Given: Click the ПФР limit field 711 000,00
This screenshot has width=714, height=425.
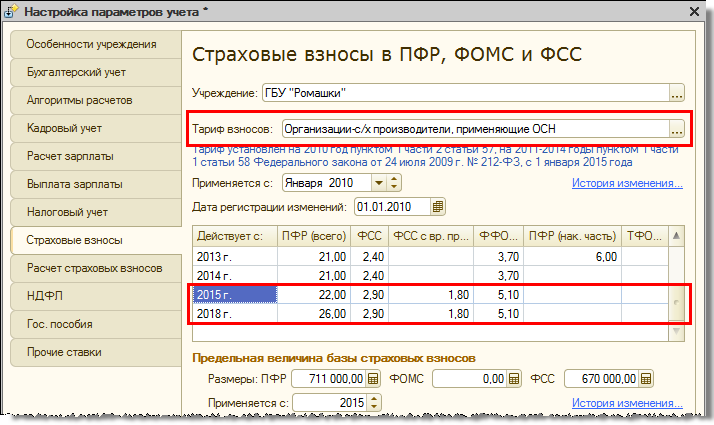Looking at the screenshot, I should coord(329,379).
